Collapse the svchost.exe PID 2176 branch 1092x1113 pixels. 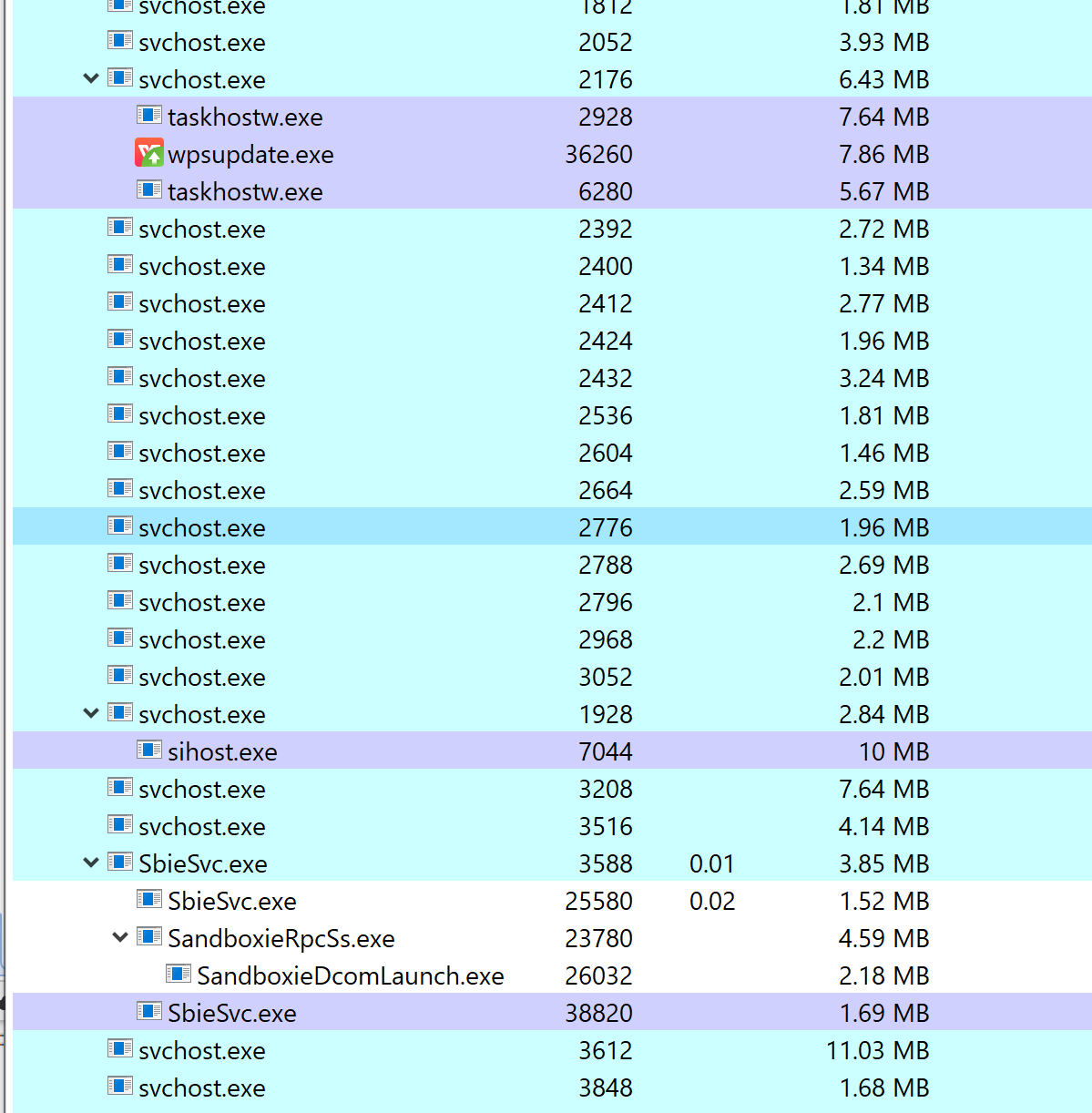click(x=90, y=77)
